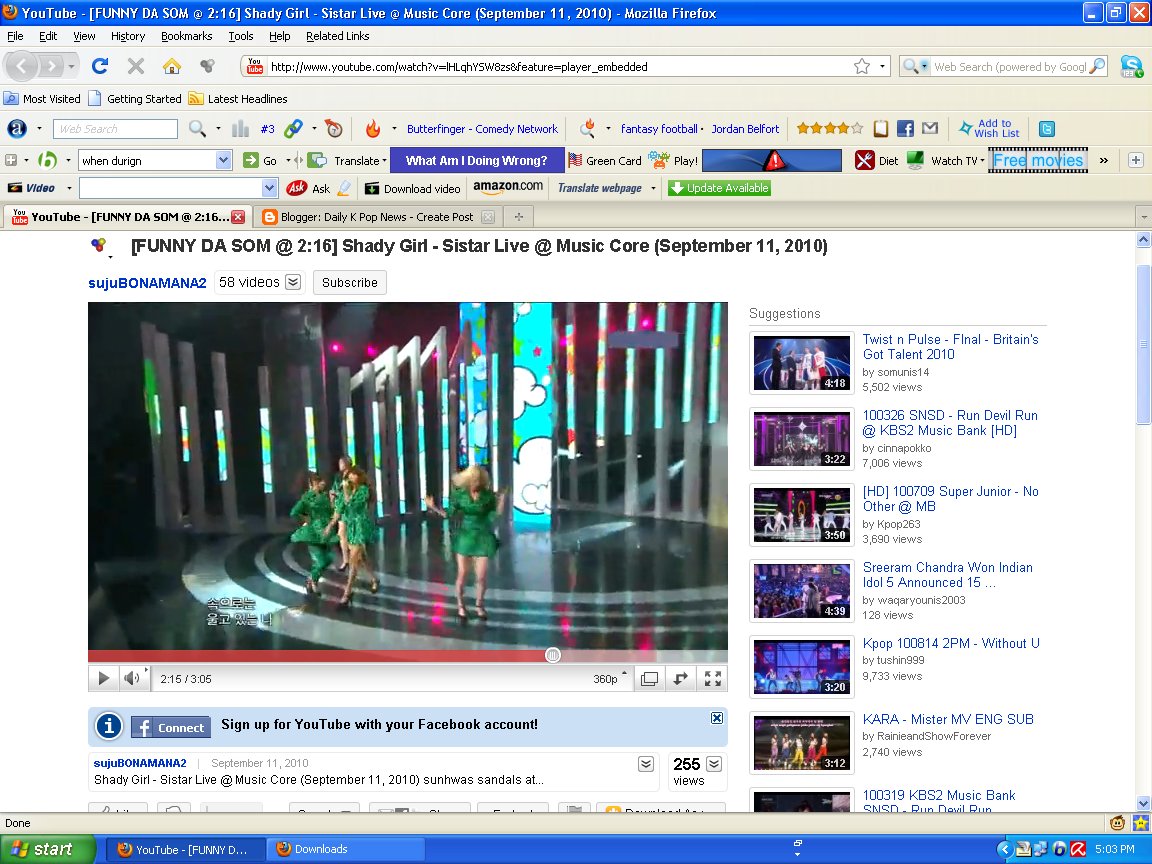
Task: Click the magnifier search icon in AOL toolbar
Action: tap(197, 129)
